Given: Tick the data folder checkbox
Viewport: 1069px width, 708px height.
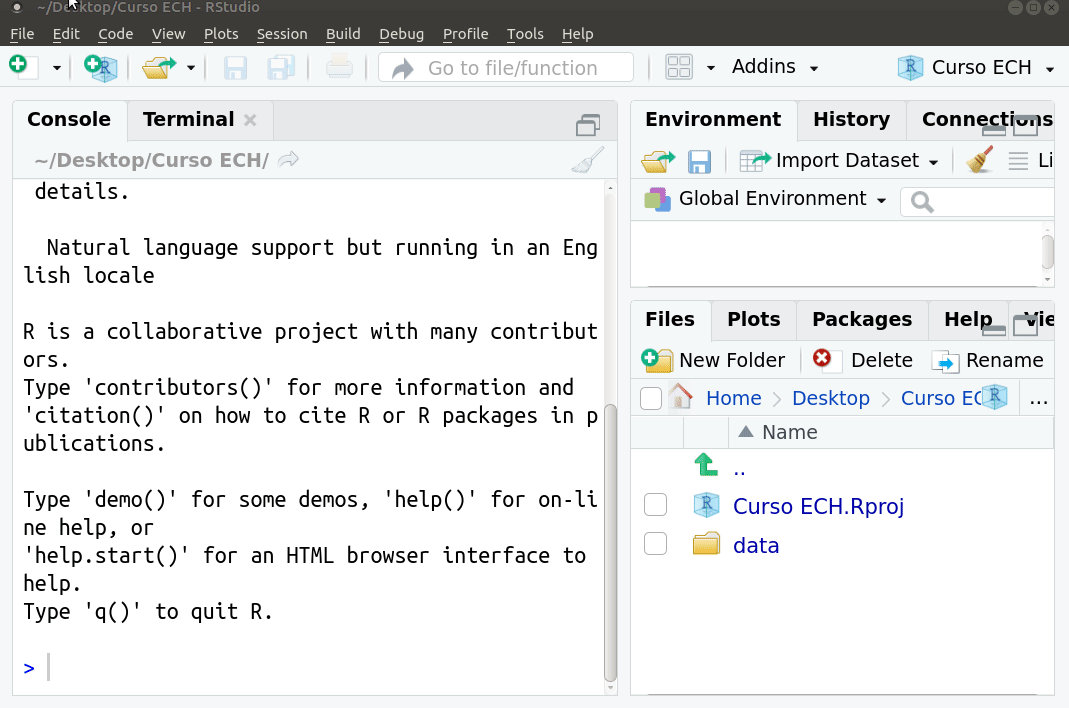Looking at the screenshot, I should [655, 544].
